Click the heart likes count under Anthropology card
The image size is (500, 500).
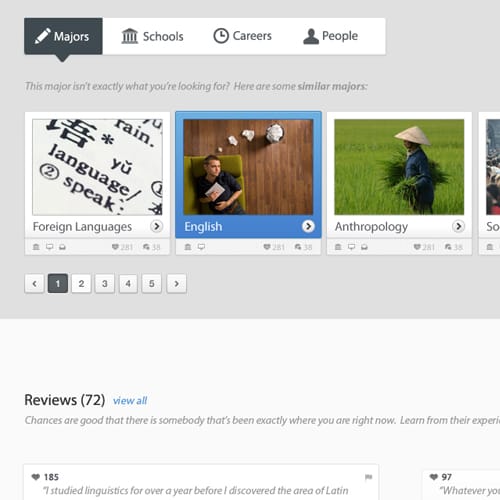pos(424,247)
